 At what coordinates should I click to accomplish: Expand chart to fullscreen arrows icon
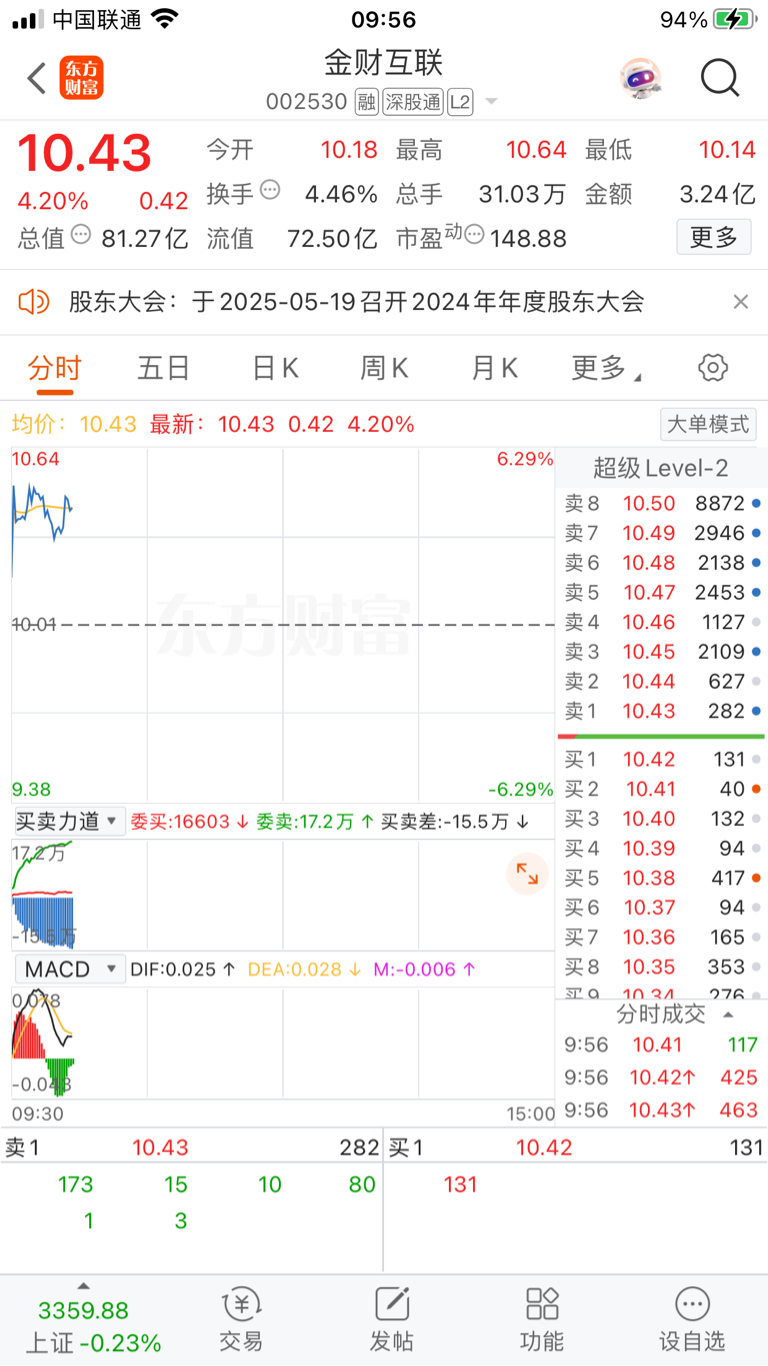point(527,873)
